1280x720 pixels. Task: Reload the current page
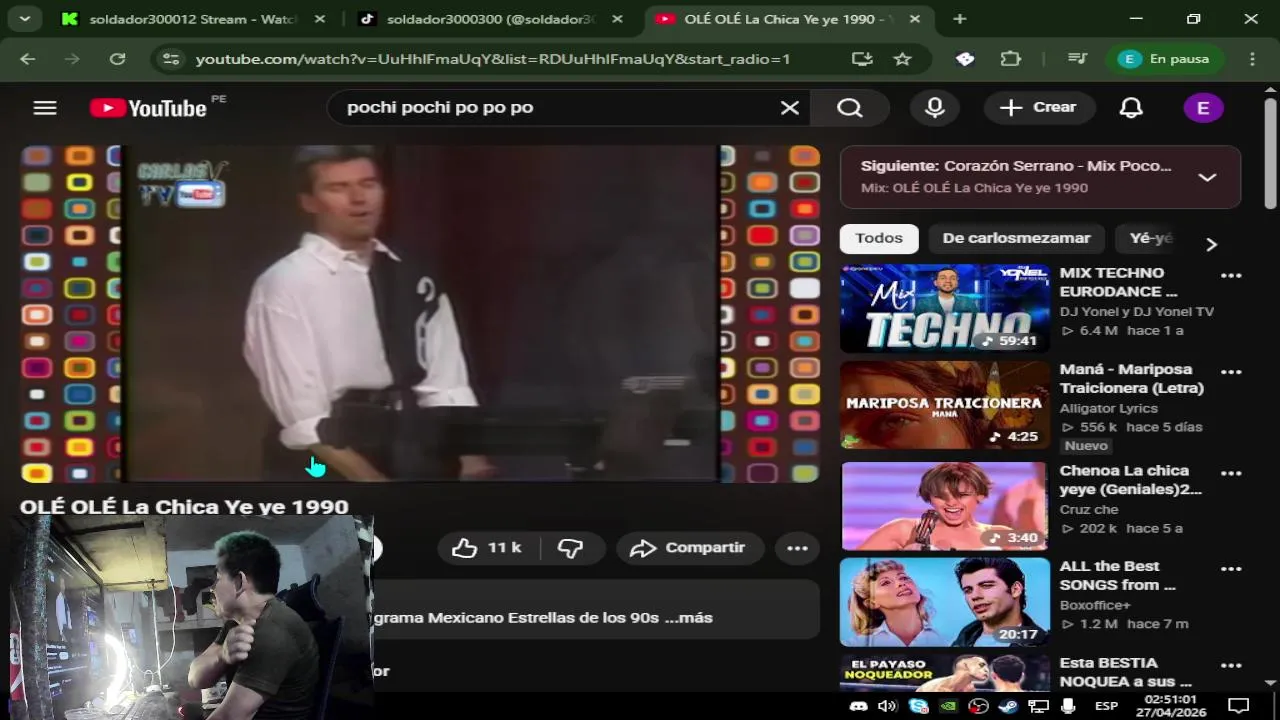coord(117,59)
